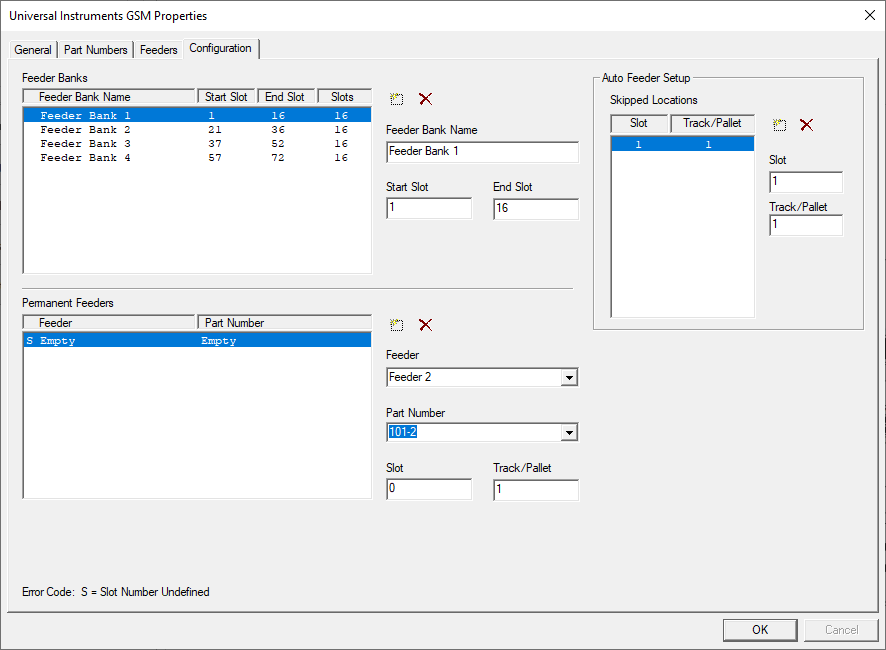Viewport: 886px width, 650px height.
Task: Open the Part Numbers tab
Action: pos(95,48)
